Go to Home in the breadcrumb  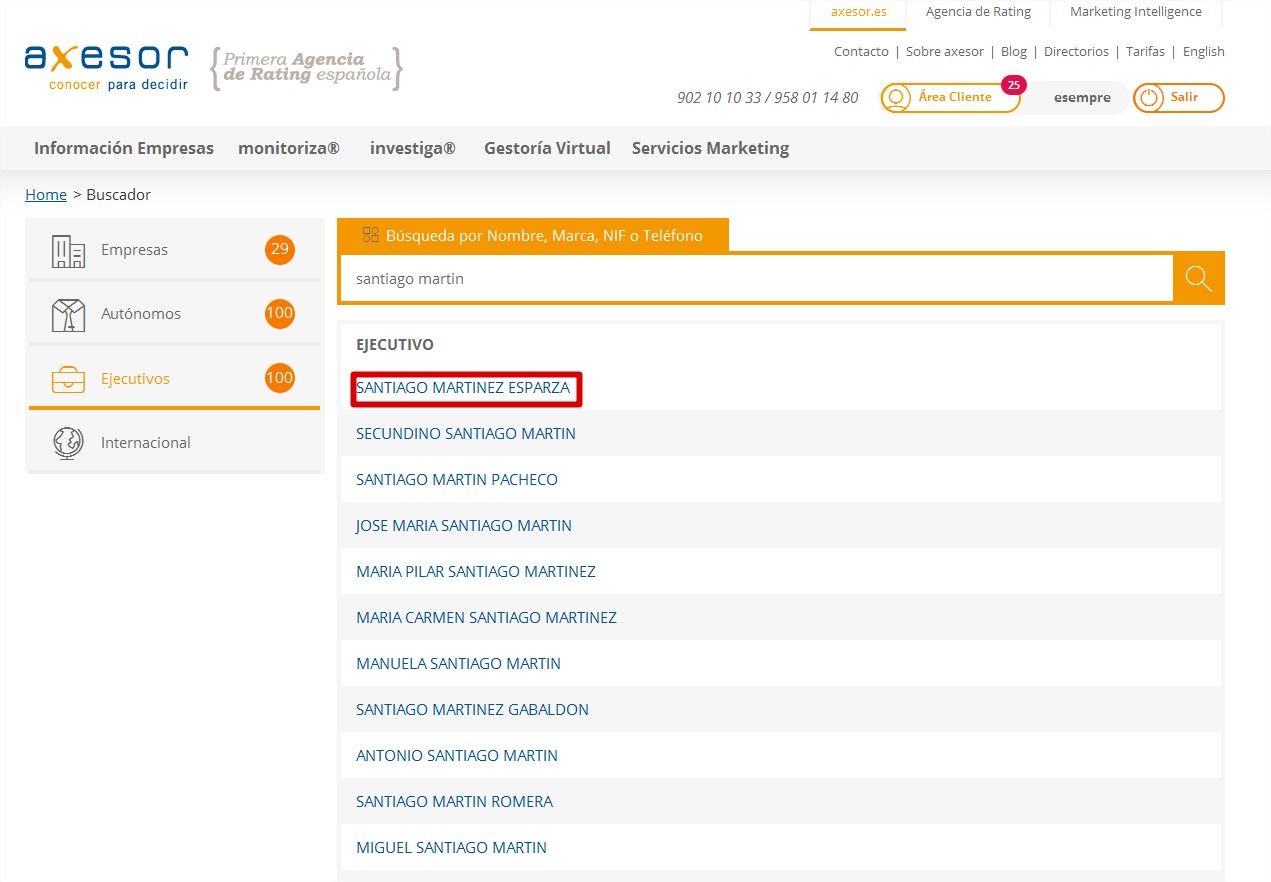coord(46,195)
